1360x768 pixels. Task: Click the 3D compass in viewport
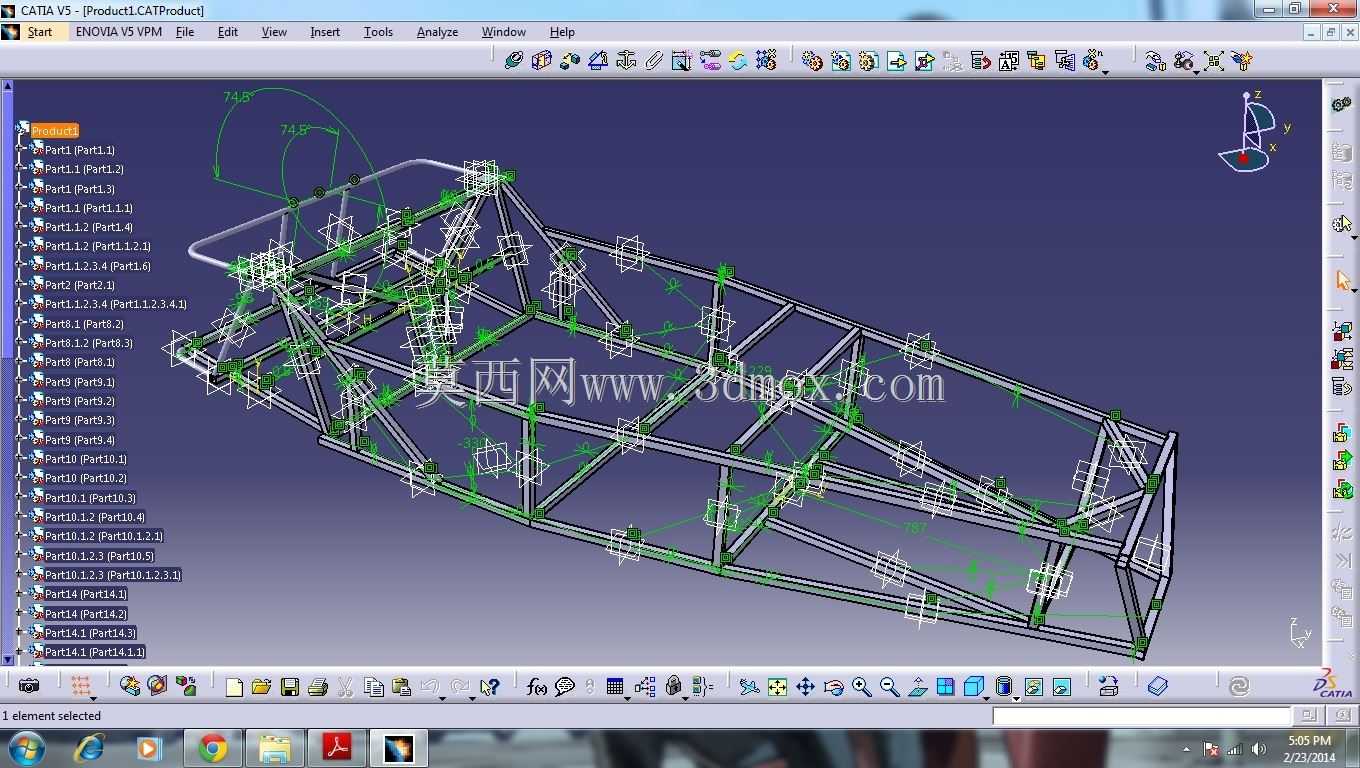pos(1254,132)
